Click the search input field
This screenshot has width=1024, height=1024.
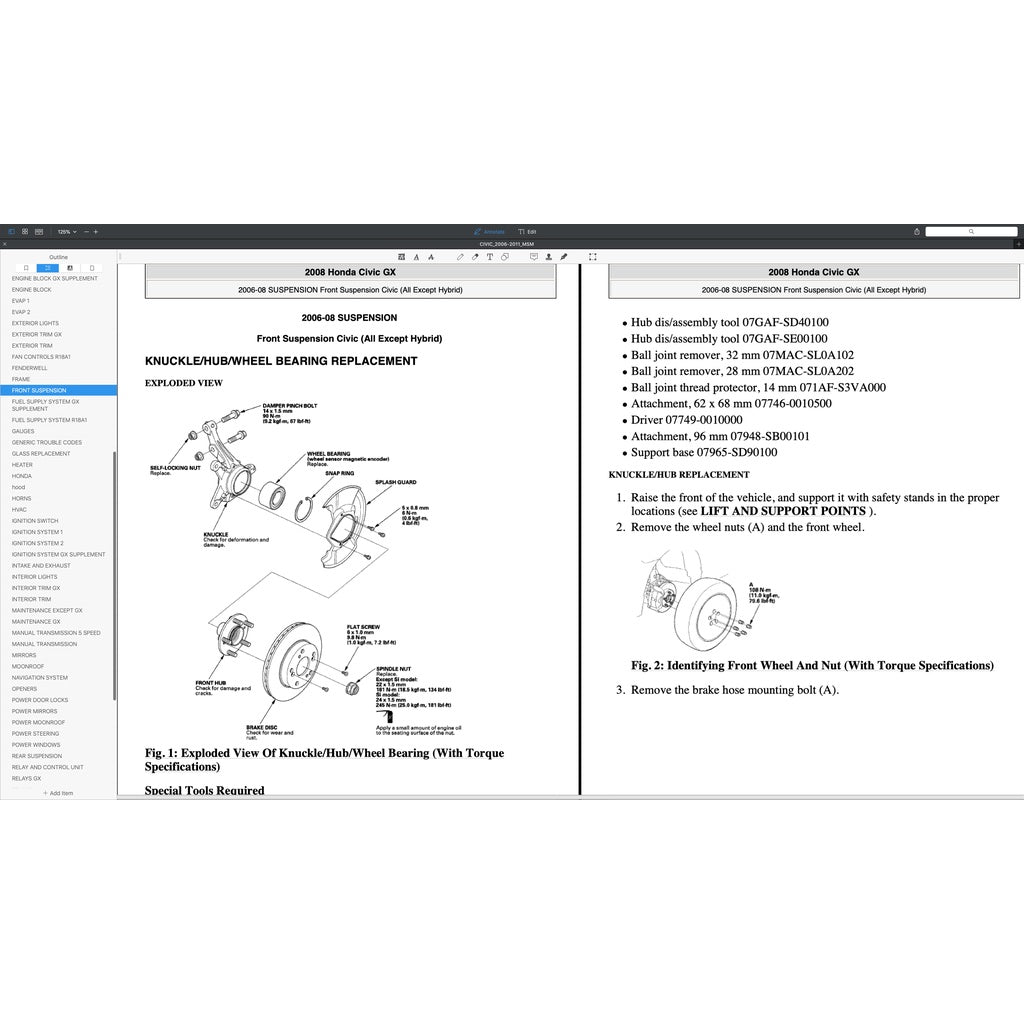[x=970, y=231]
